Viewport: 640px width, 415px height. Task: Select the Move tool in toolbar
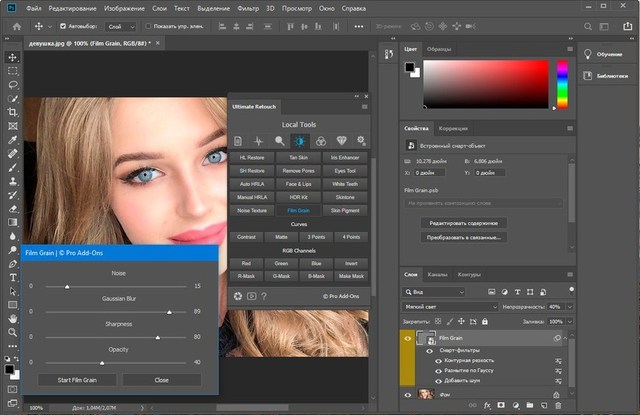coord(13,58)
